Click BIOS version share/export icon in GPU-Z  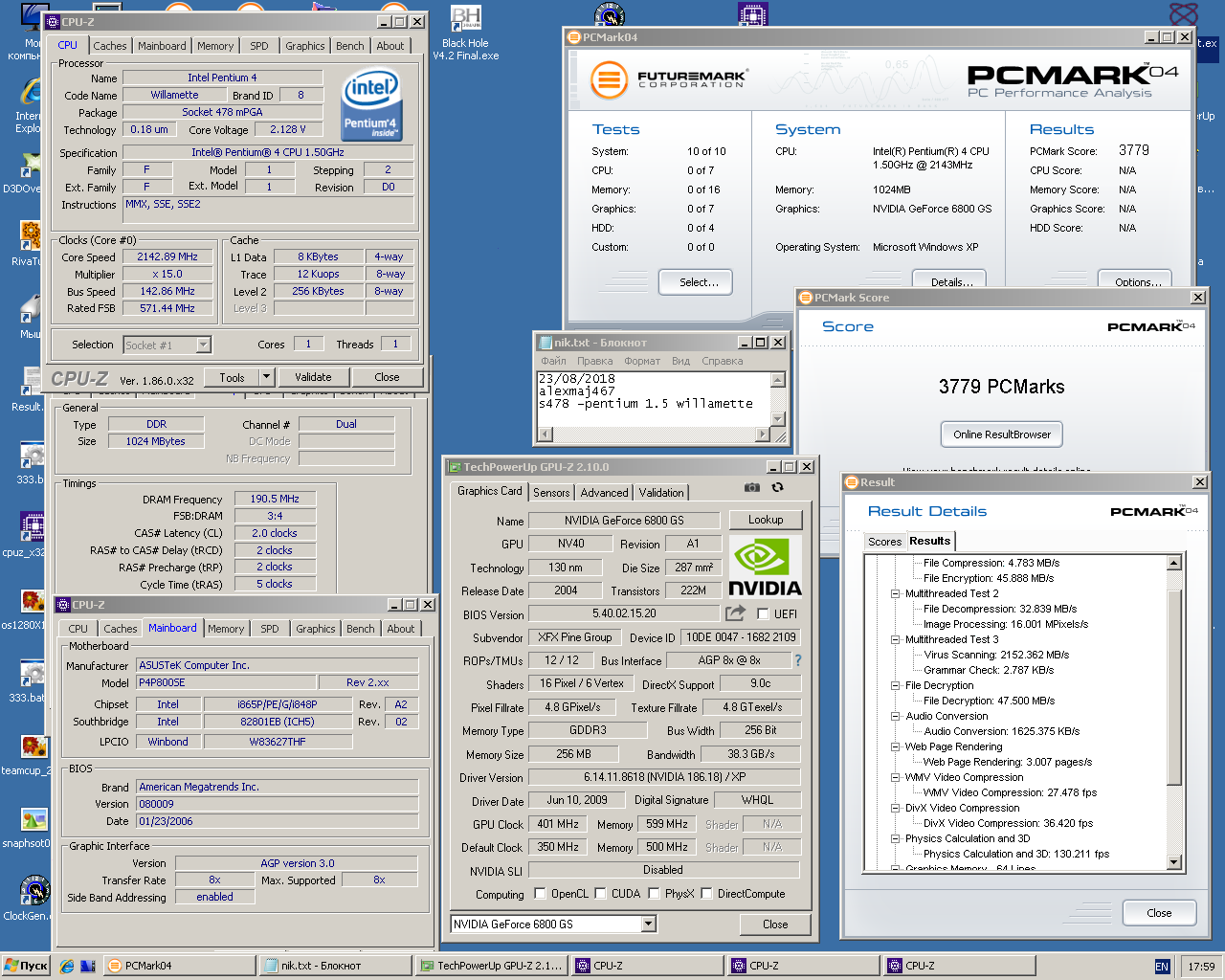[x=735, y=613]
